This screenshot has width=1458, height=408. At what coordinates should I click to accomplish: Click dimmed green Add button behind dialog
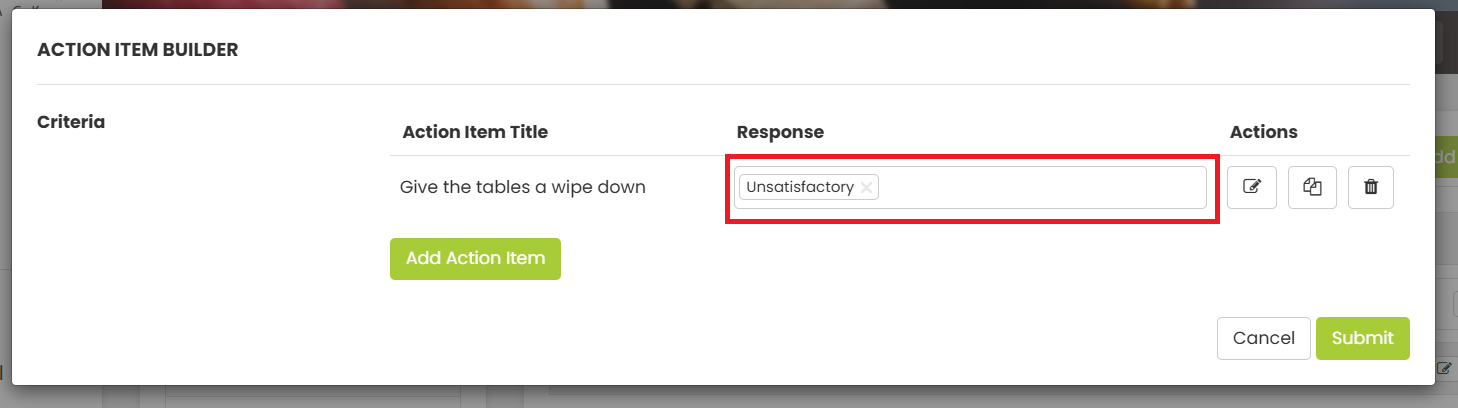coord(1446,158)
